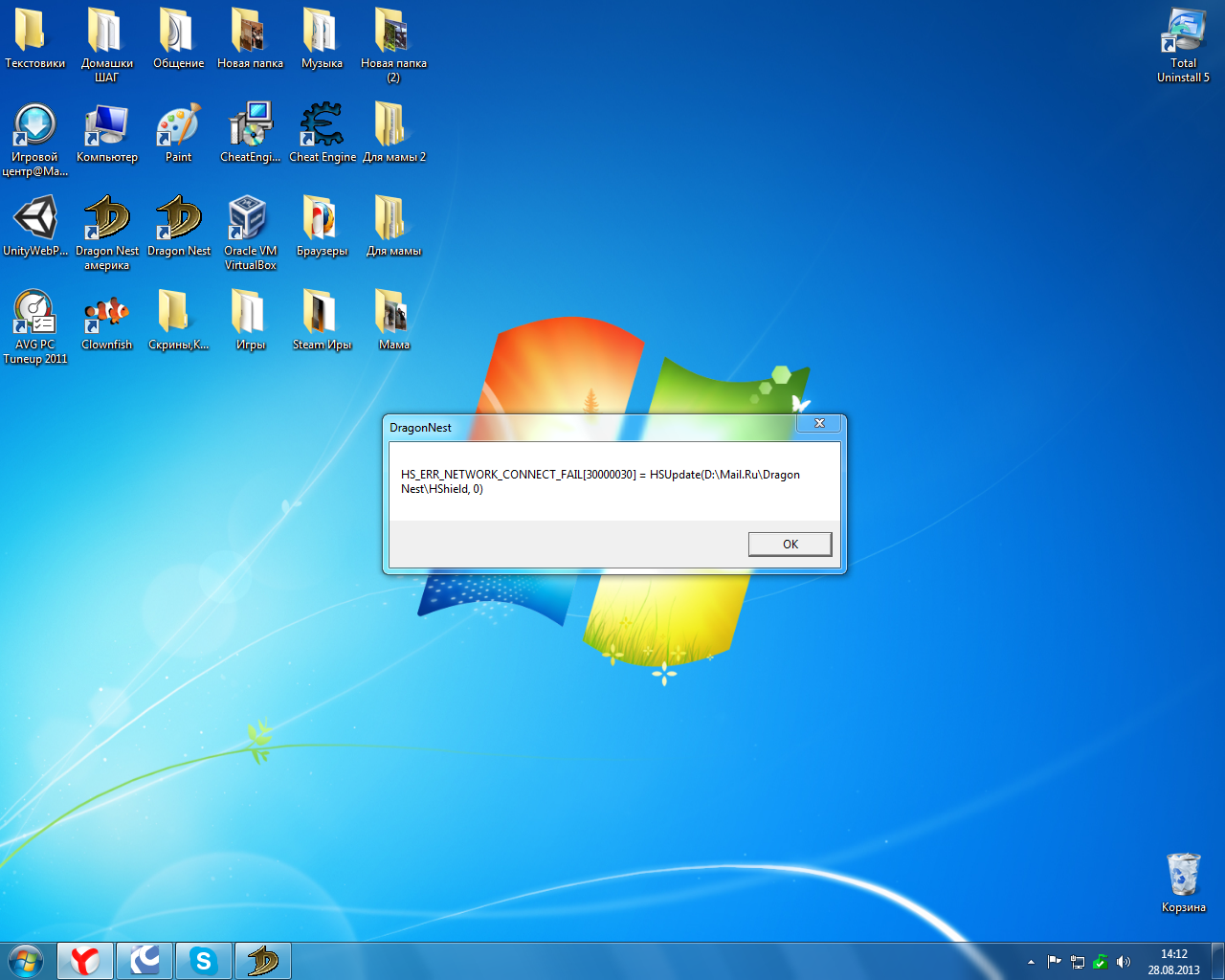Open the volume speaker tray icon
Image resolution: width=1225 pixels, height=980 pixels.
pos(1124,962)
